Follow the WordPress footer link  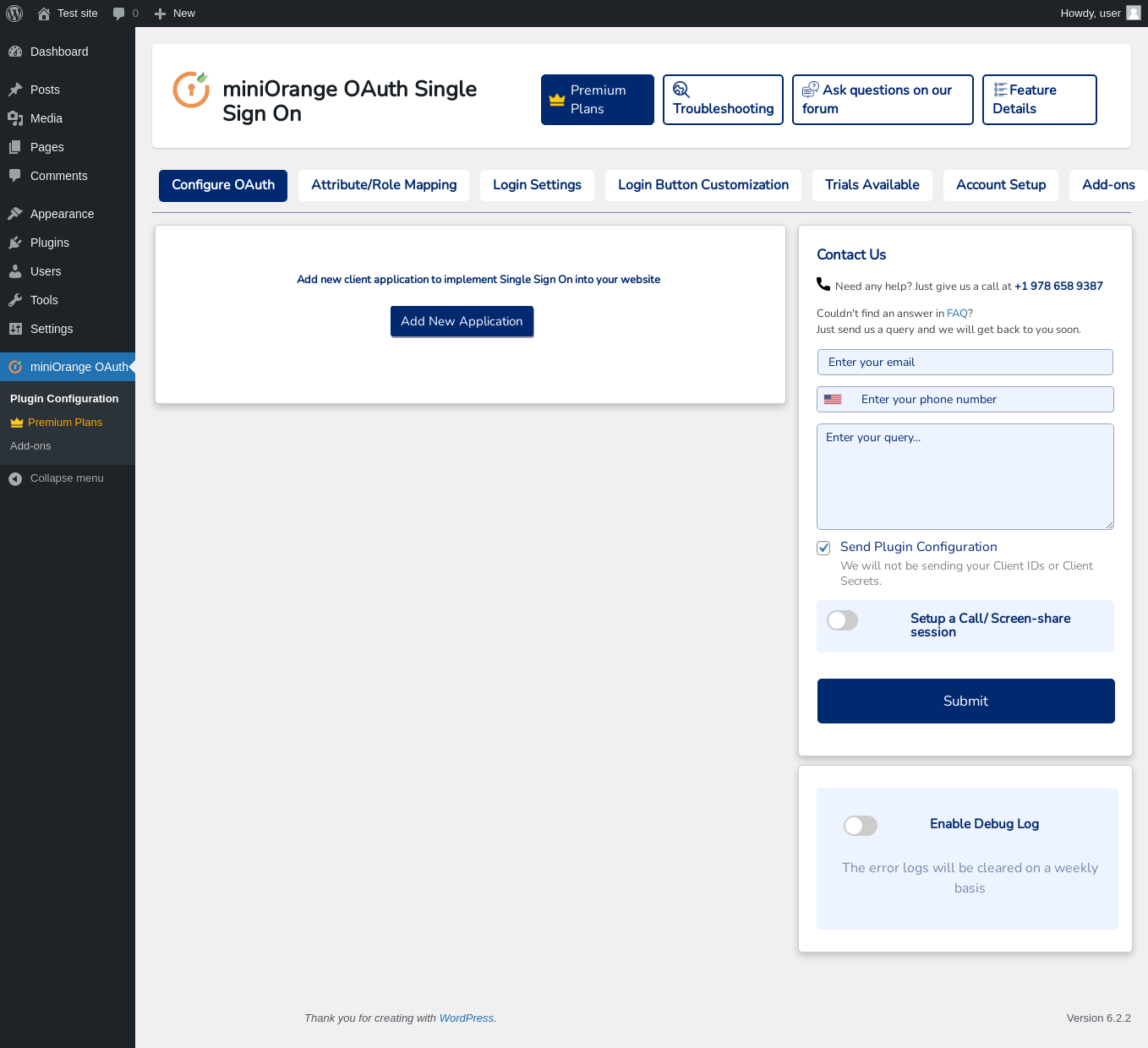(x=466, y=1018)
